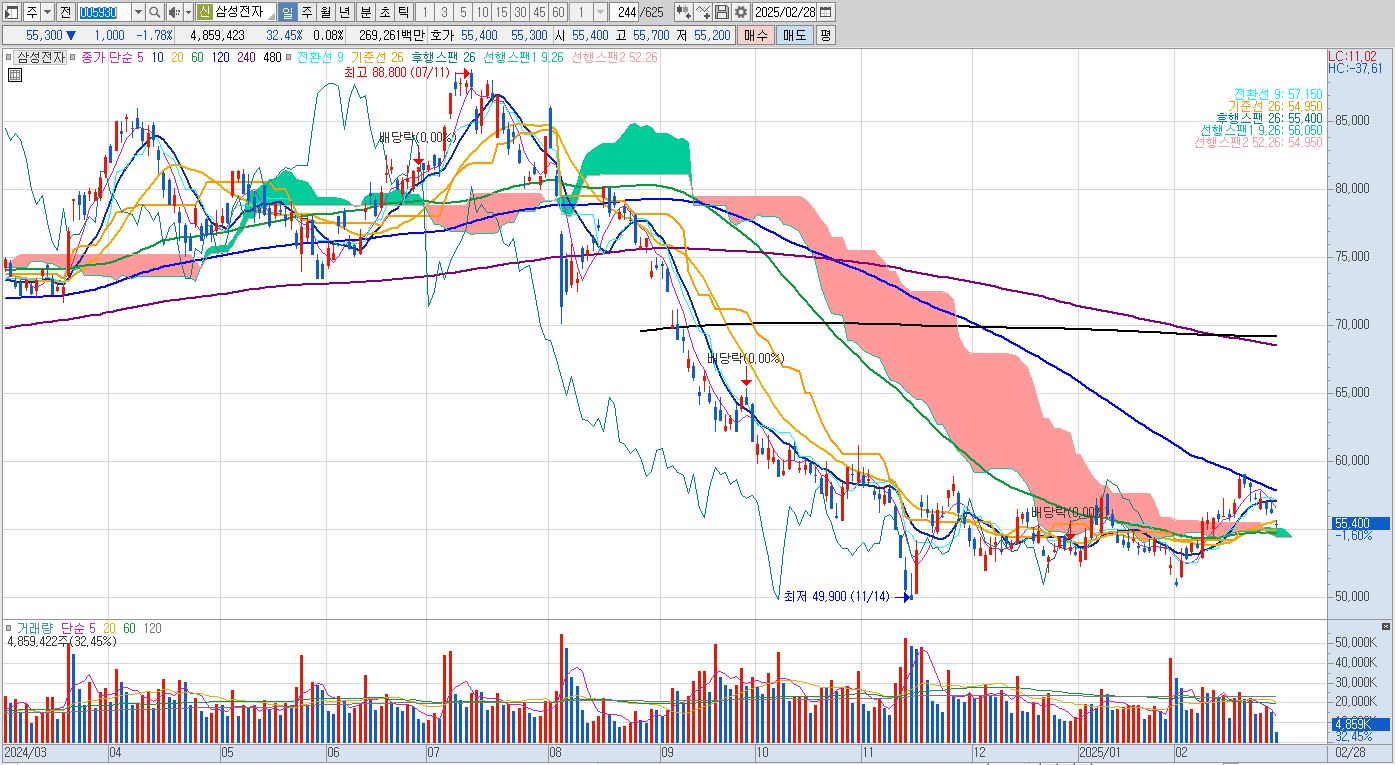Viewport: 1395px width, 765px height.
Task: Click the 2025/02/28 date field
Action: [784, 12]
